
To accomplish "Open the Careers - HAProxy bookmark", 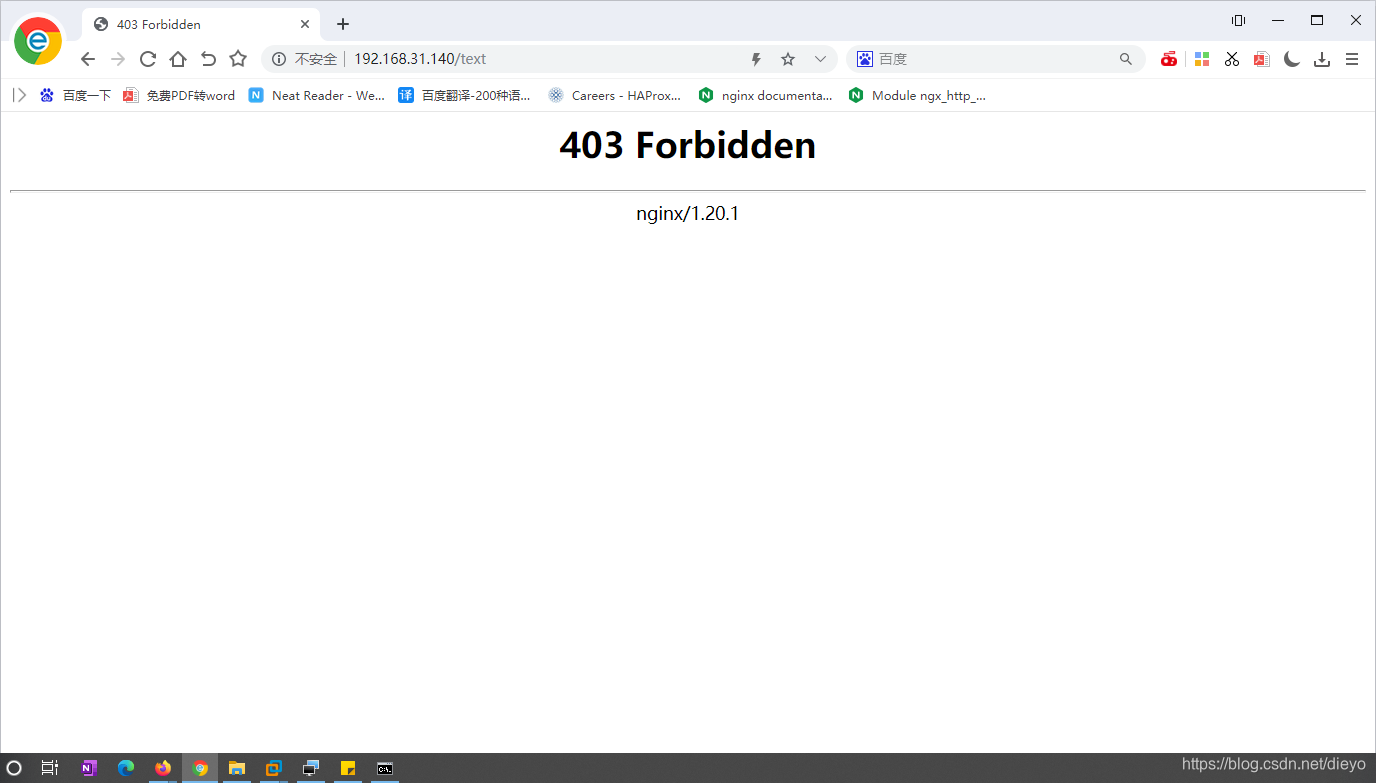I will [615, 95].
